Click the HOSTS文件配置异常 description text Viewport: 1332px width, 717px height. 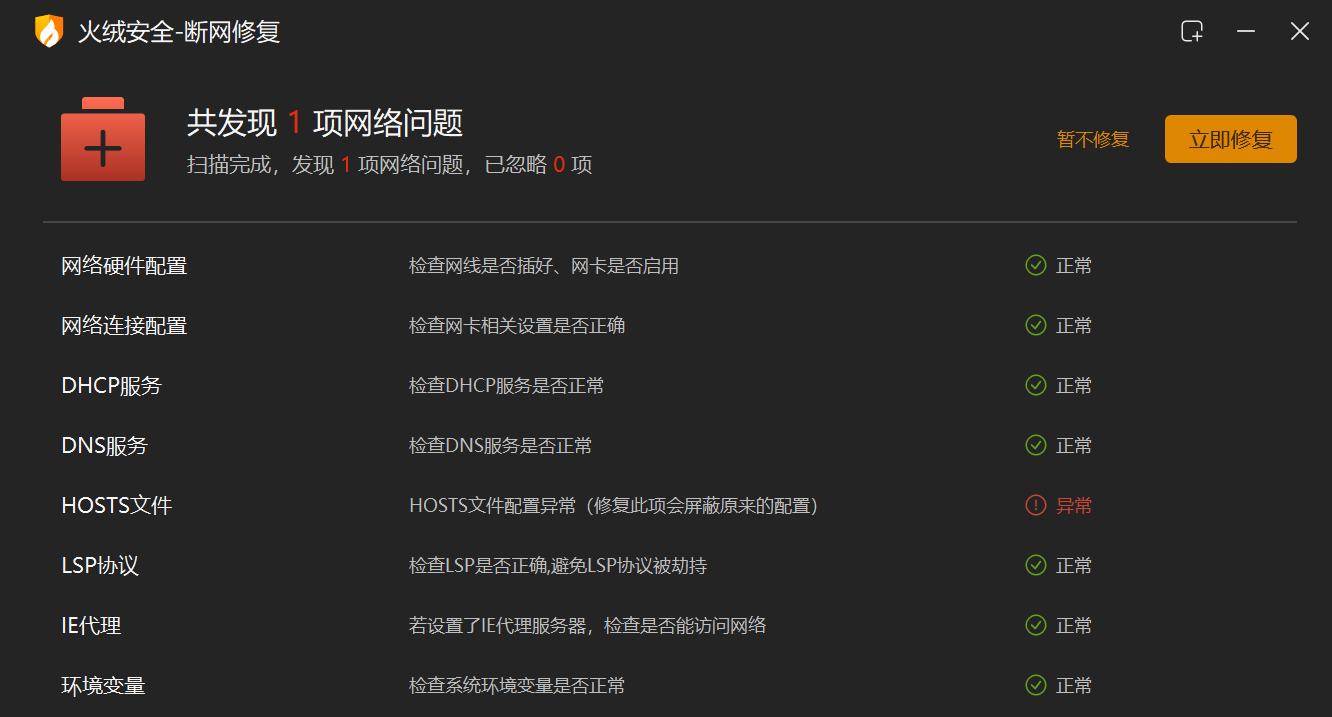pyautogui.click(x=613, y=506)
